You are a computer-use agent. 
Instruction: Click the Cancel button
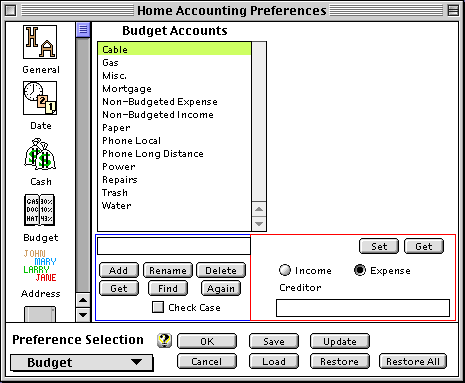pos(207,361)
